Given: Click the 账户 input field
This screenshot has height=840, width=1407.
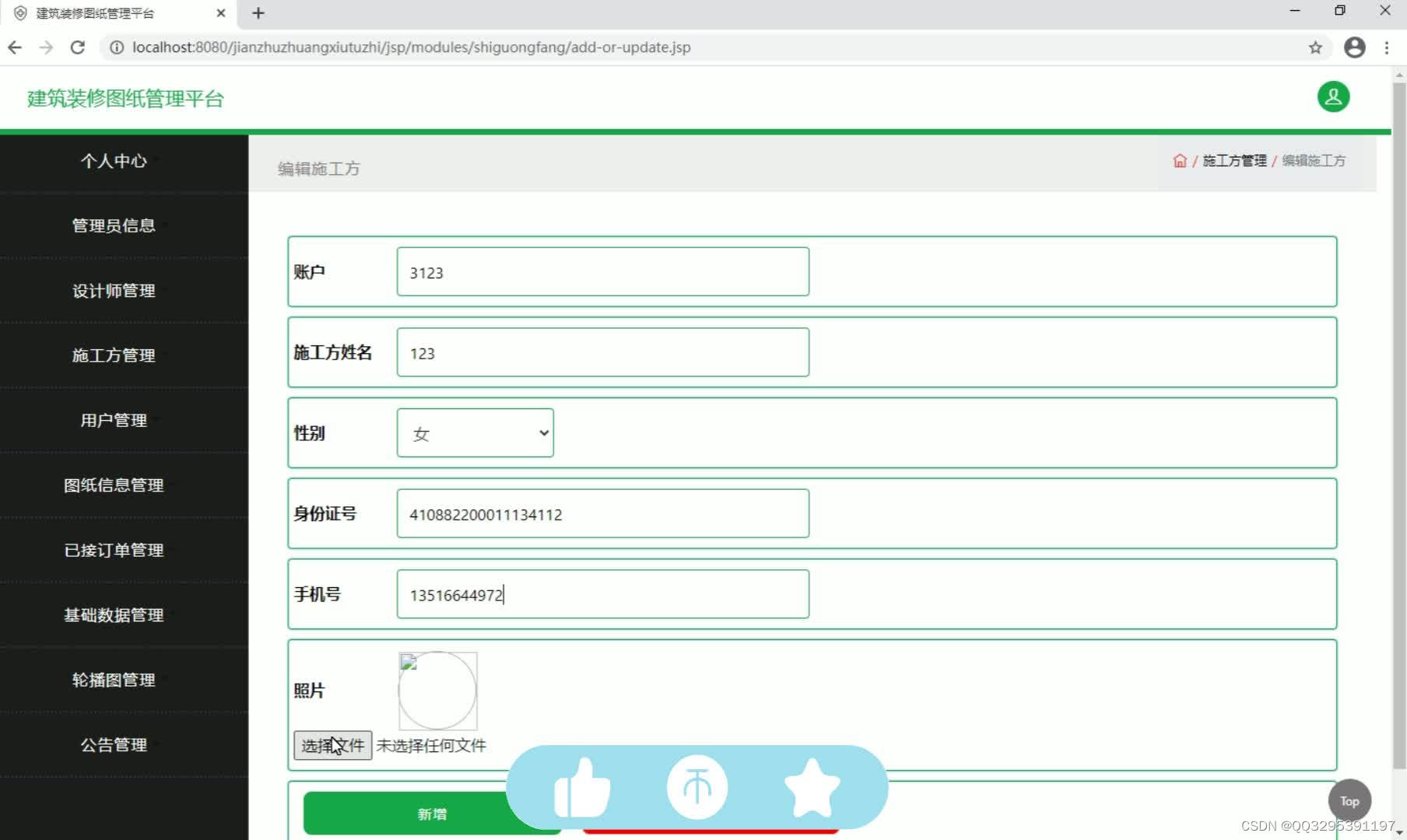Looking at the screenshot, I should (603, 271).
